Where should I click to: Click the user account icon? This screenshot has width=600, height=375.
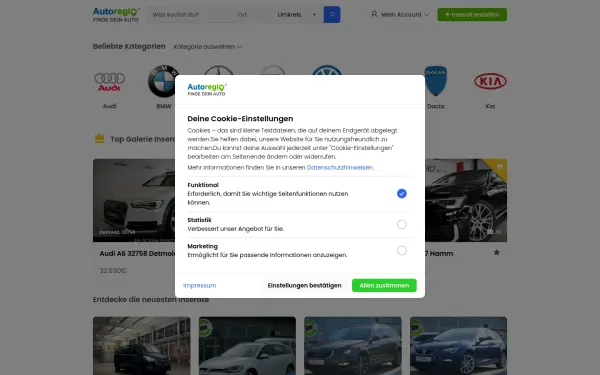point(374,15)
